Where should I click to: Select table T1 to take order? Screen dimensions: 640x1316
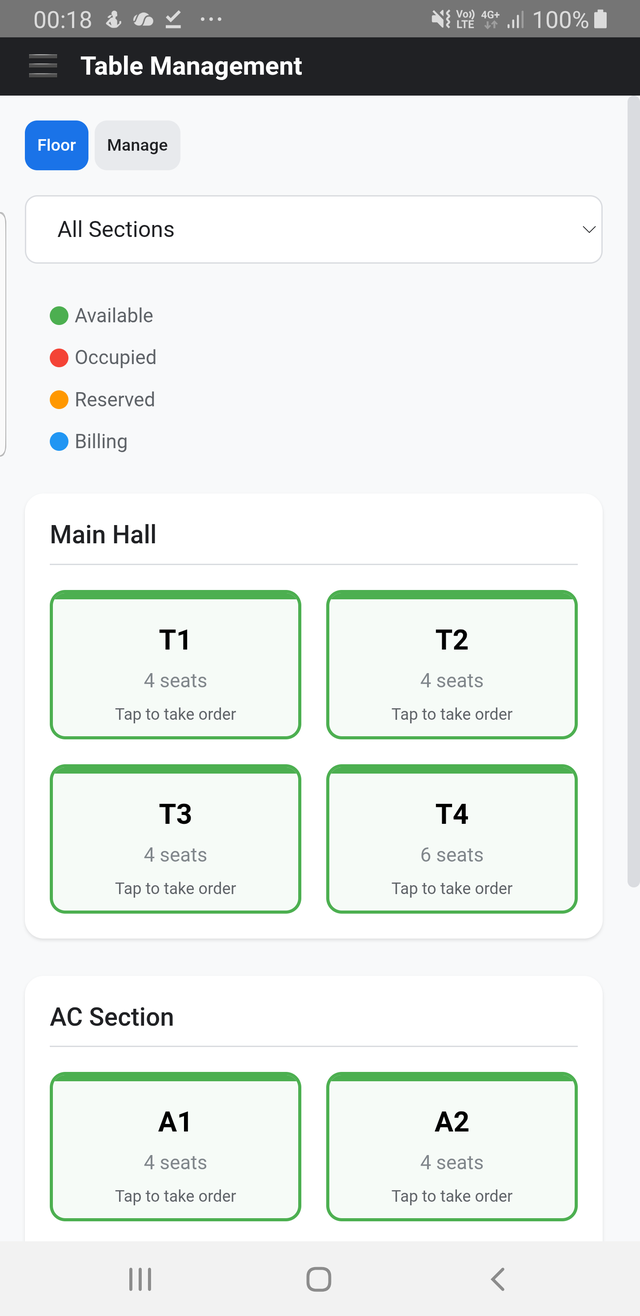[x=175, y=665]
